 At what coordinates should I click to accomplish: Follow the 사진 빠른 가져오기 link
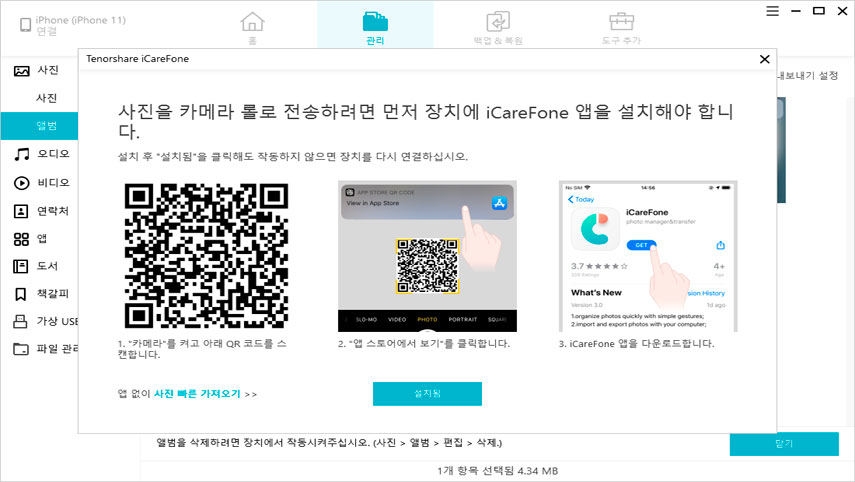point(196,394)
